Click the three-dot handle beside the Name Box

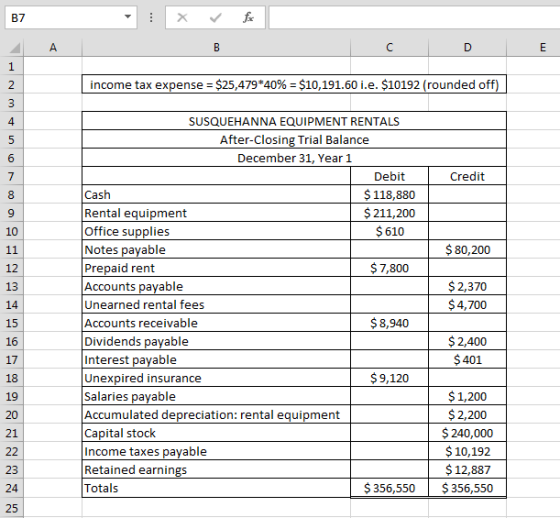151,17
